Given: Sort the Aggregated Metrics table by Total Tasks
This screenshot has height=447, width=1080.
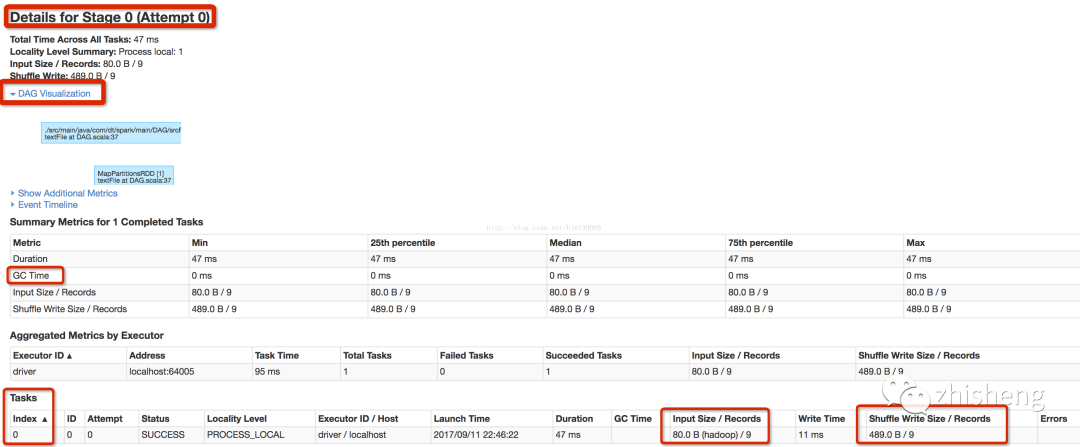Looking at the screenshot, I should pos(367,355).
